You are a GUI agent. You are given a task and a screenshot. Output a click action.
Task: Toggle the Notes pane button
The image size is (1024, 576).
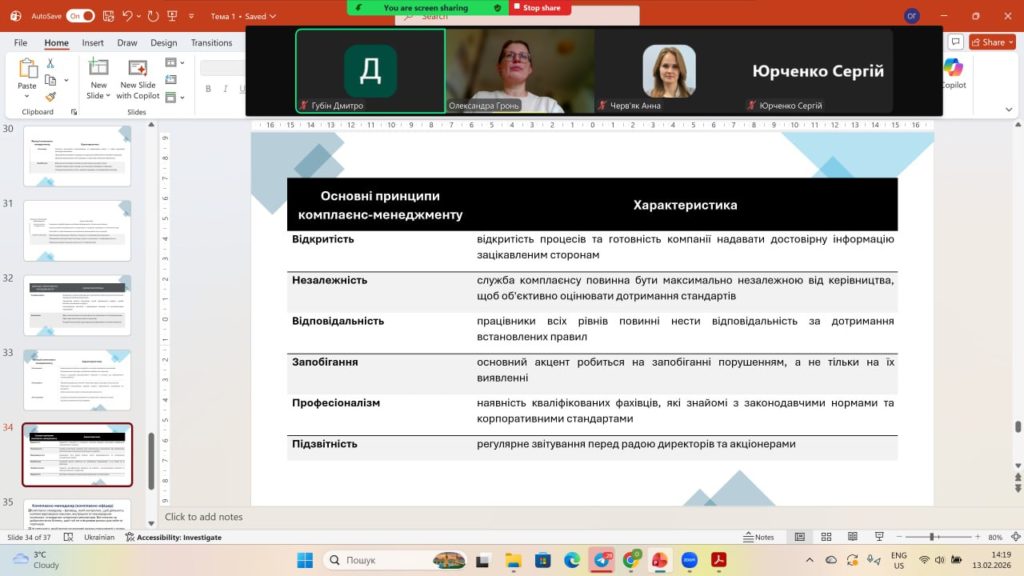tap(758, 537)
